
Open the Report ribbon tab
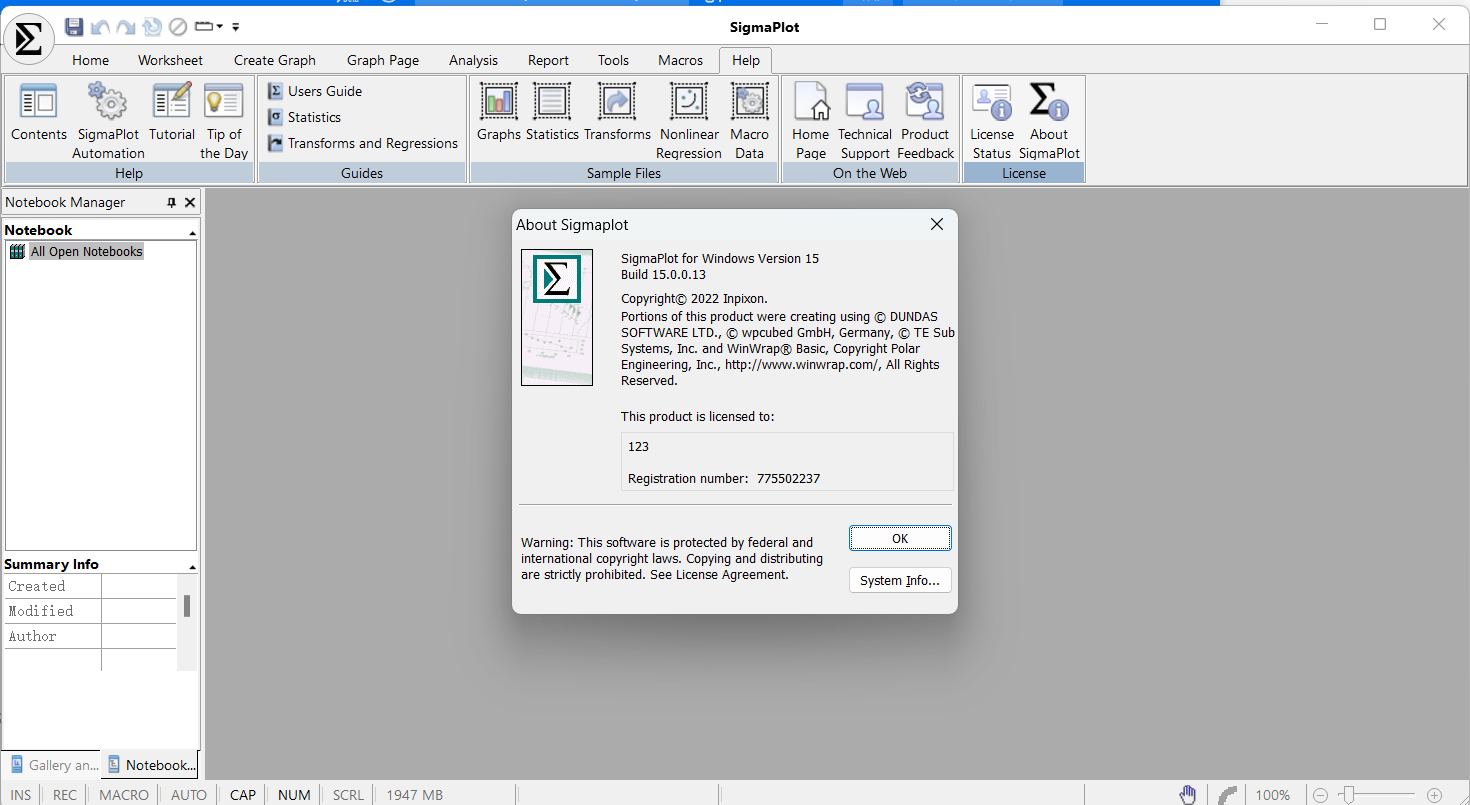548,60
